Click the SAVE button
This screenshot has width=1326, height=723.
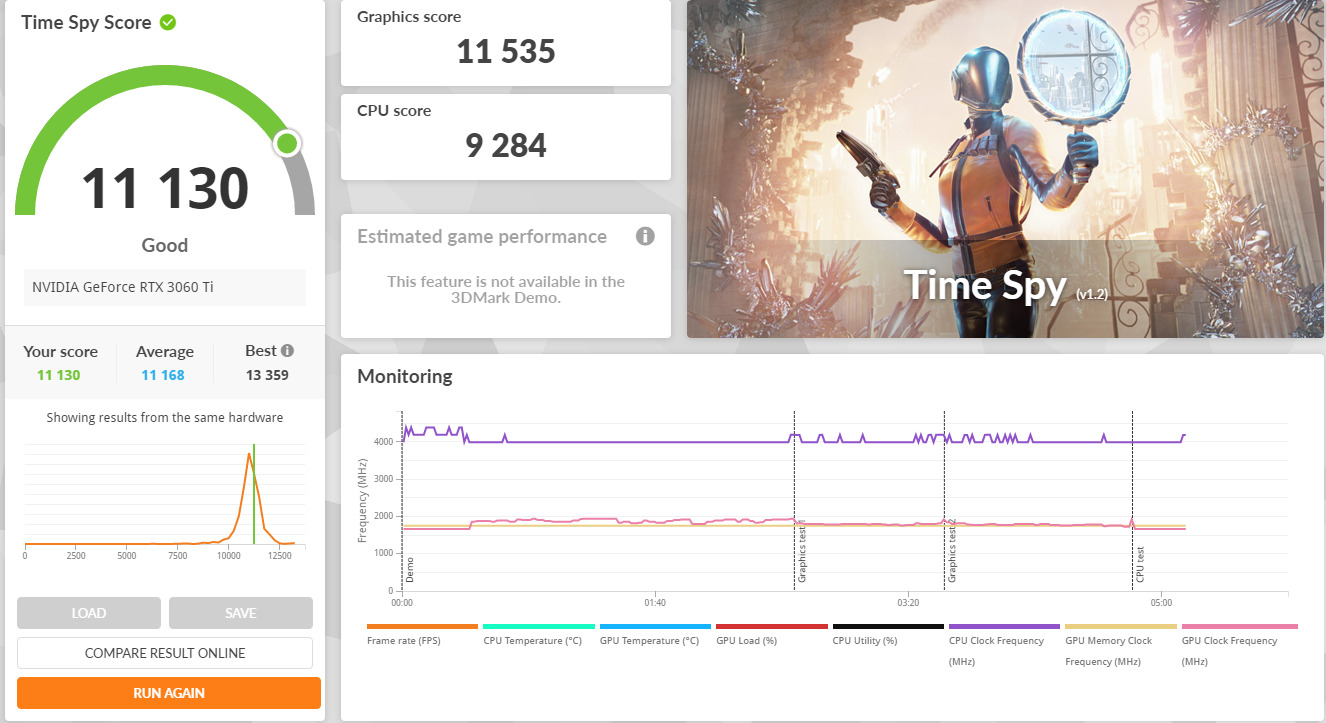tap(241, 613)
